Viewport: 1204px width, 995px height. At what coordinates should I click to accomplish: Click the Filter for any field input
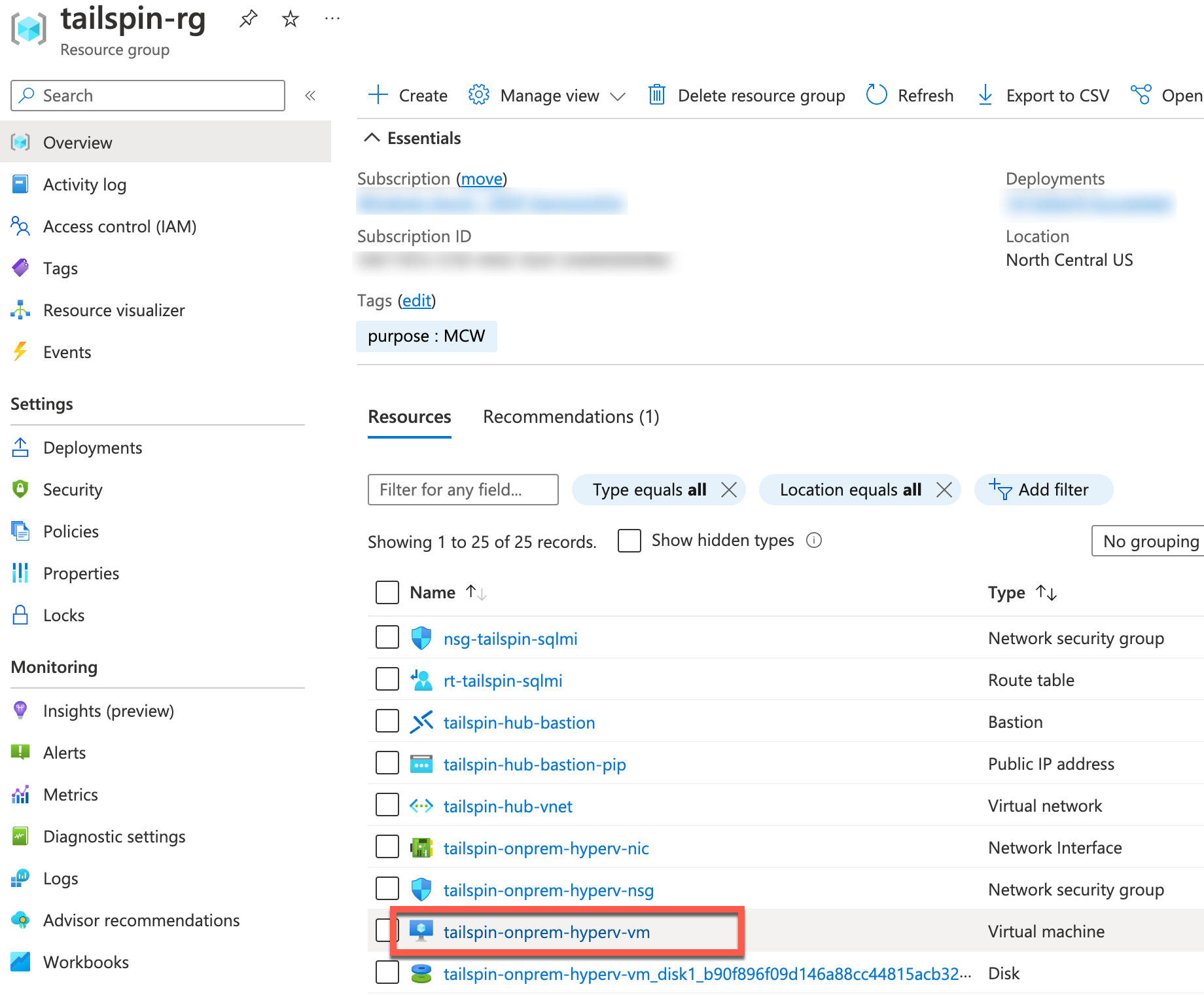[463, 490]
